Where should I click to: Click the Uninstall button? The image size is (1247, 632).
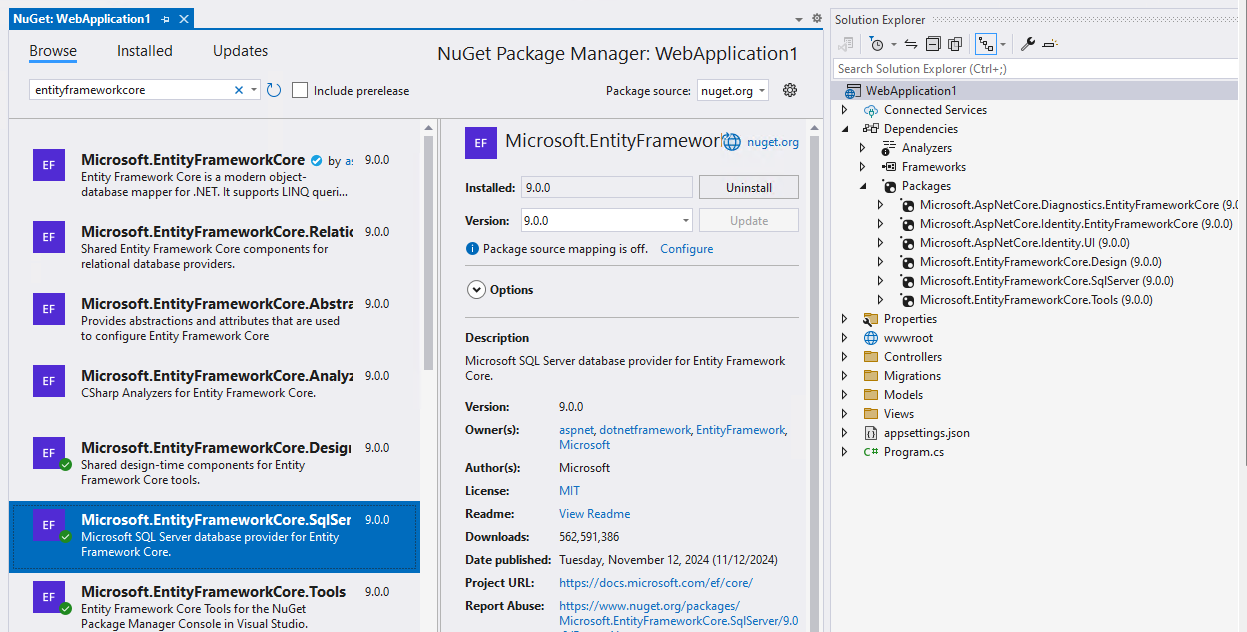(749, 187)
